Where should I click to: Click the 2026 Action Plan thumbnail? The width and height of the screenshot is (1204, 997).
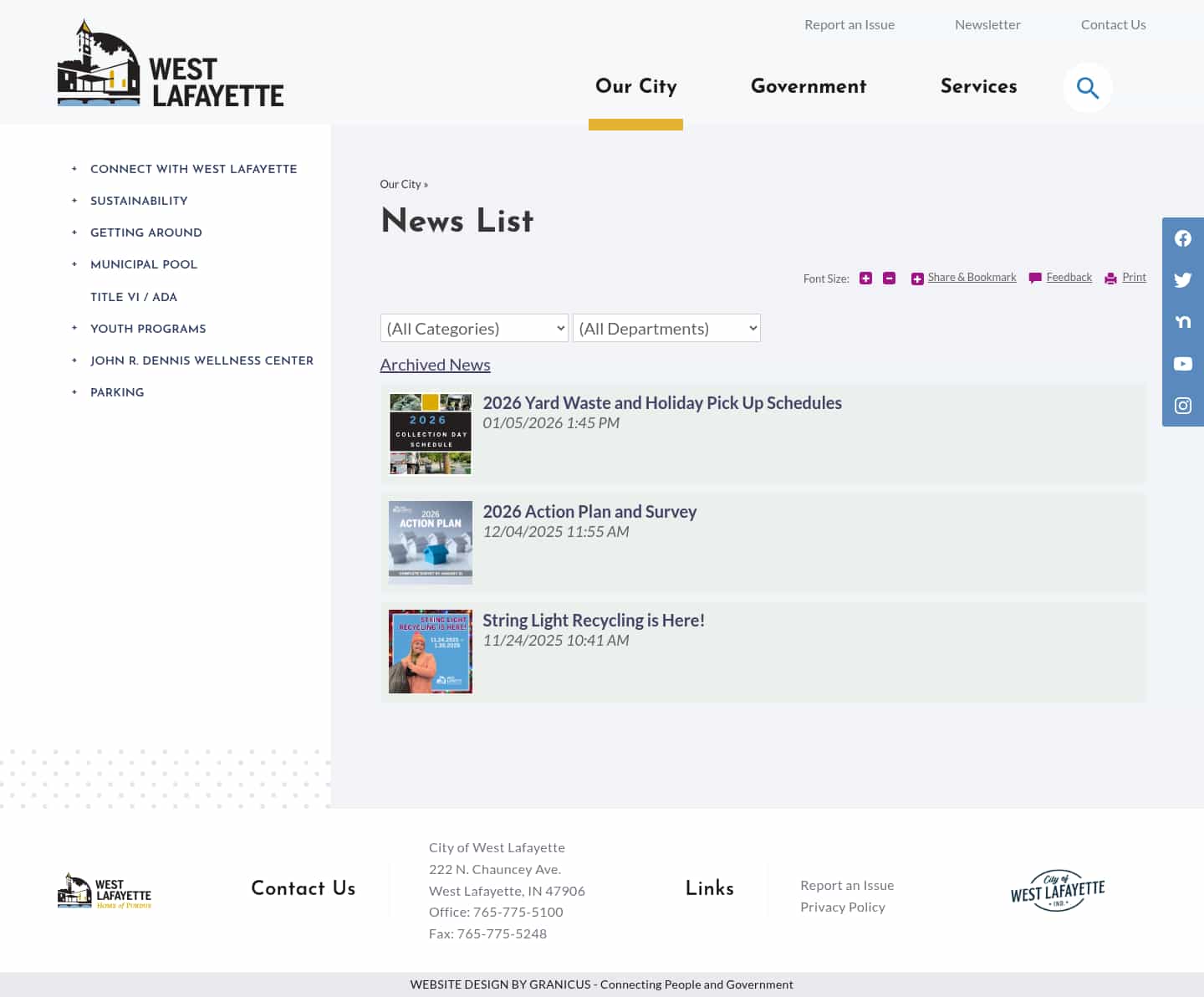click(x=430, y=542)
